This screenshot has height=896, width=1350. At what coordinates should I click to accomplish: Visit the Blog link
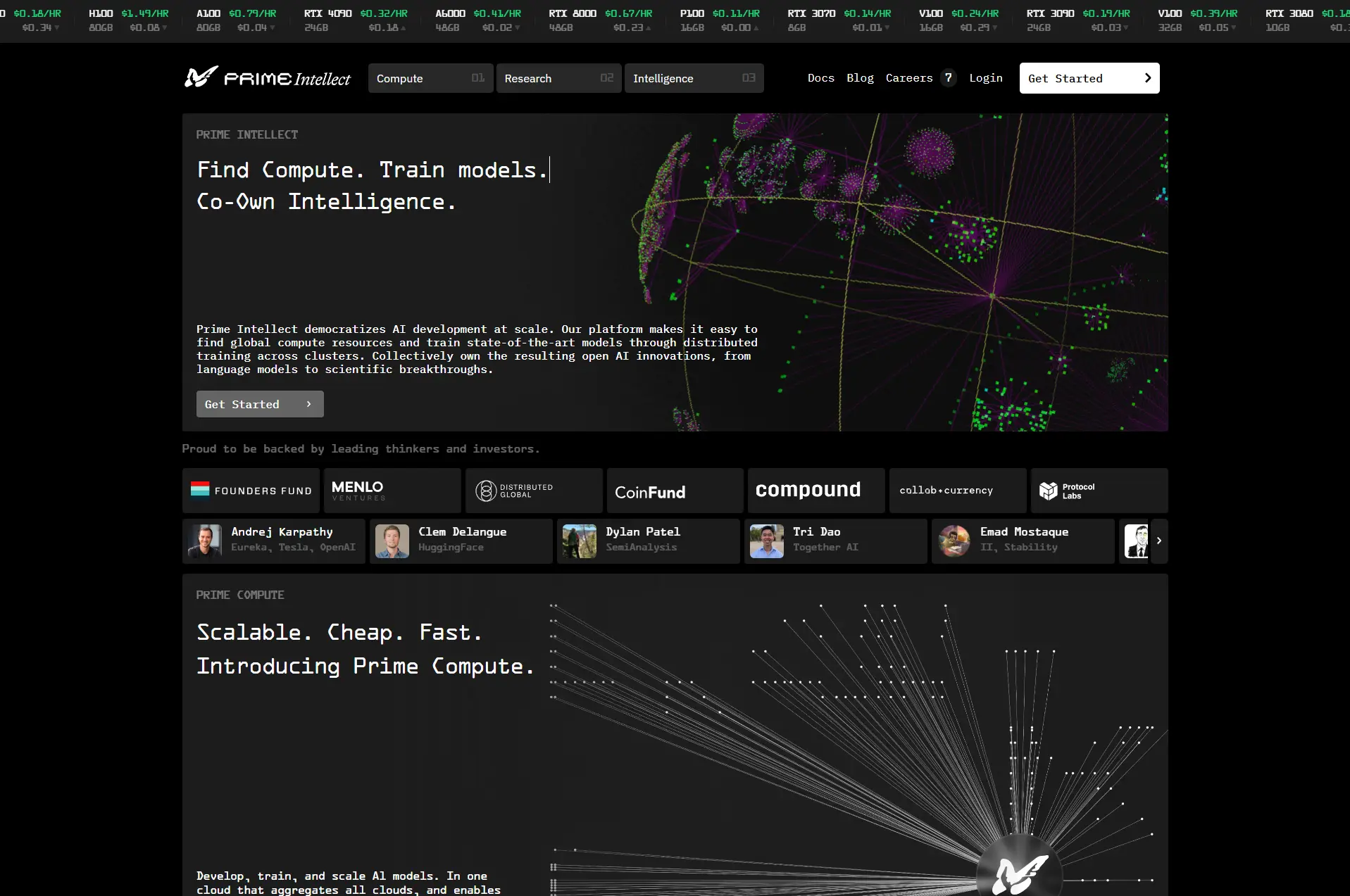click(860, 78)
